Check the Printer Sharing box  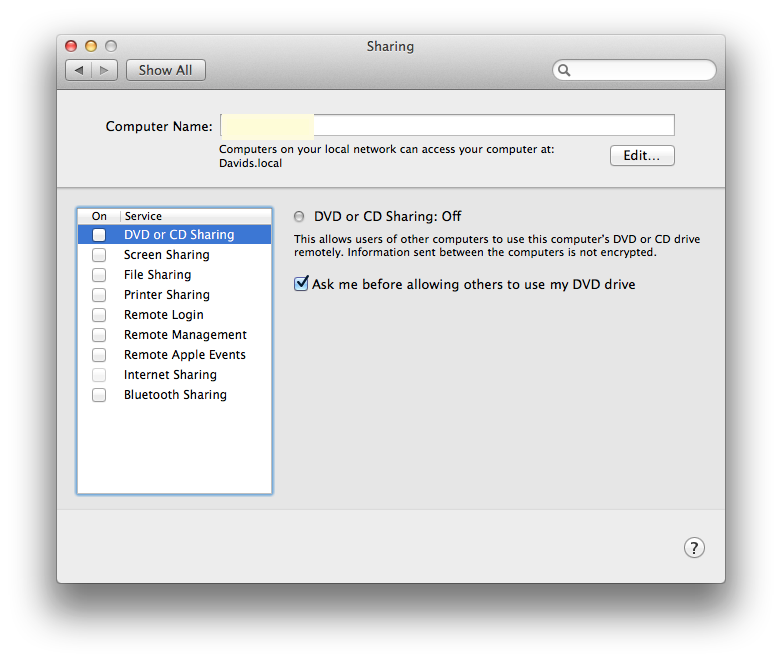click(99, 295)
